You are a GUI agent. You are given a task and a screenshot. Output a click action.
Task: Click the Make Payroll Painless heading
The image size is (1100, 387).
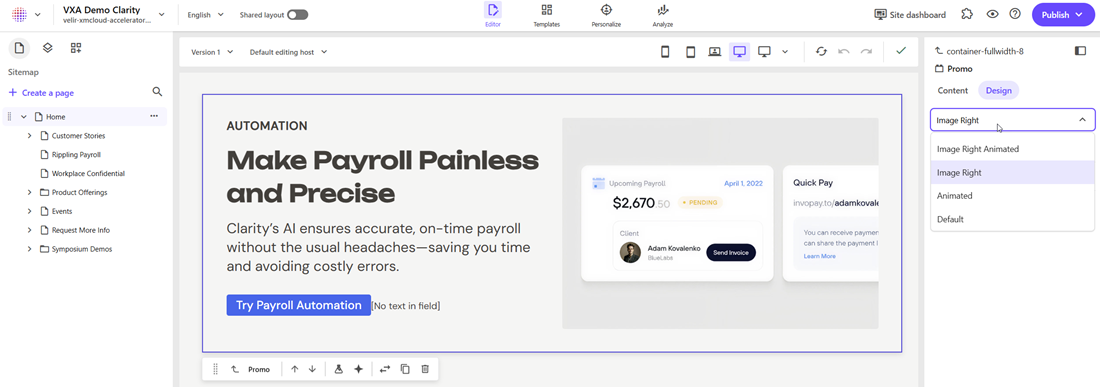pos(382,177)
